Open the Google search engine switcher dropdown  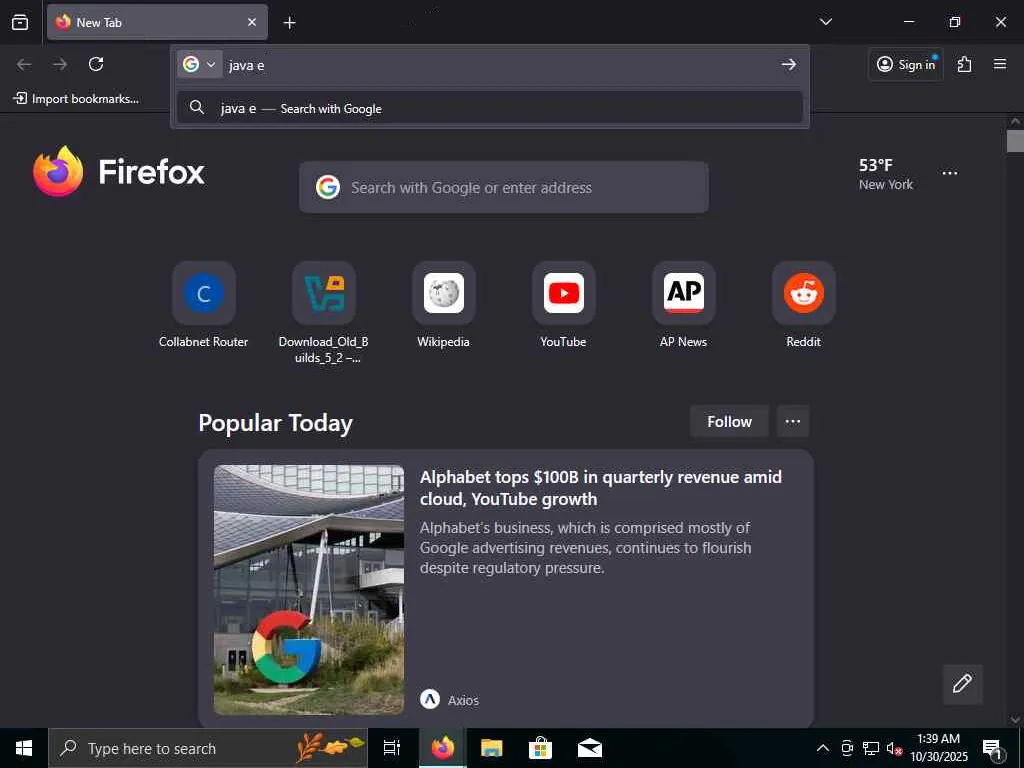[x=200, y=64]
